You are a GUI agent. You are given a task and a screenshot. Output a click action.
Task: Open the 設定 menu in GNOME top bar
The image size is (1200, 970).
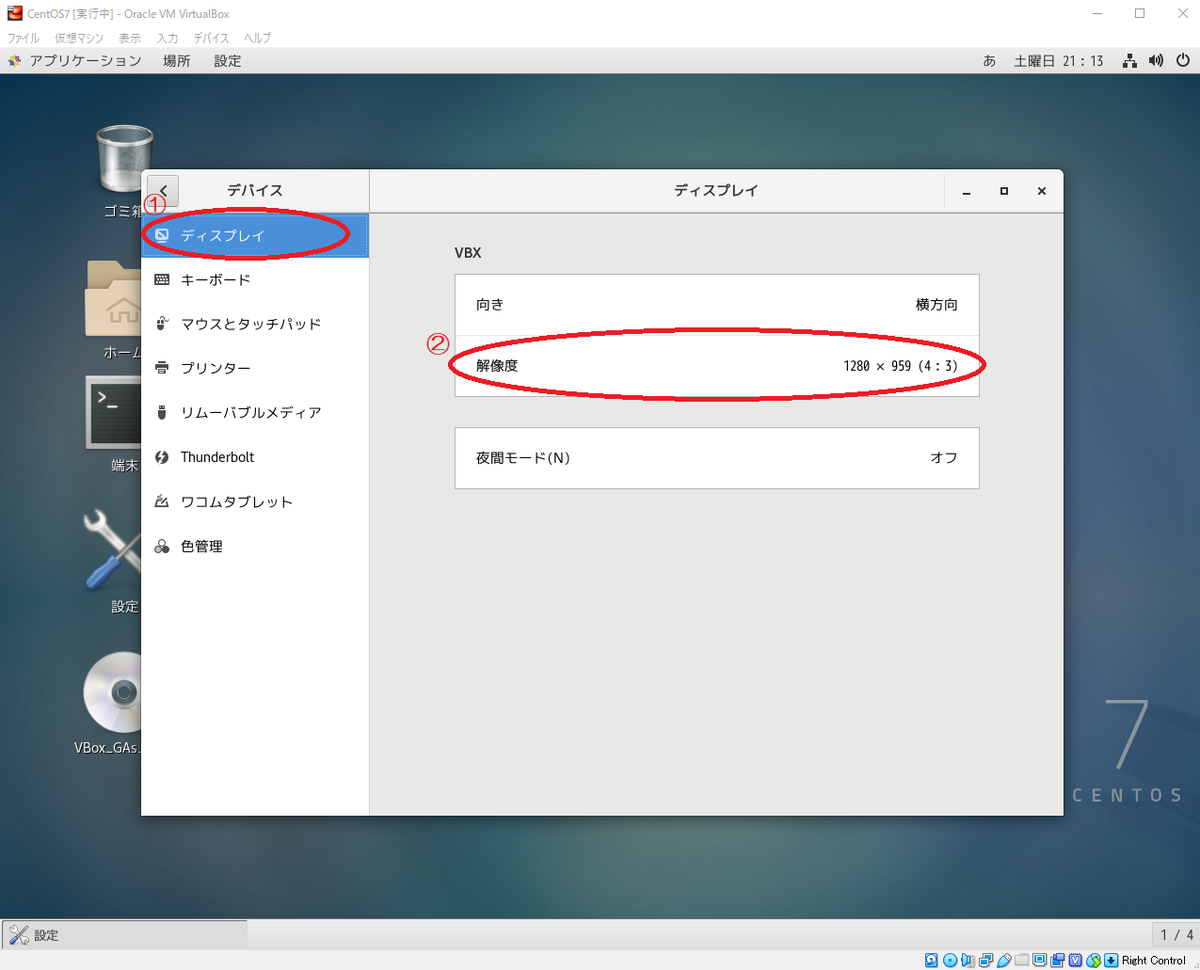(228, 61)
